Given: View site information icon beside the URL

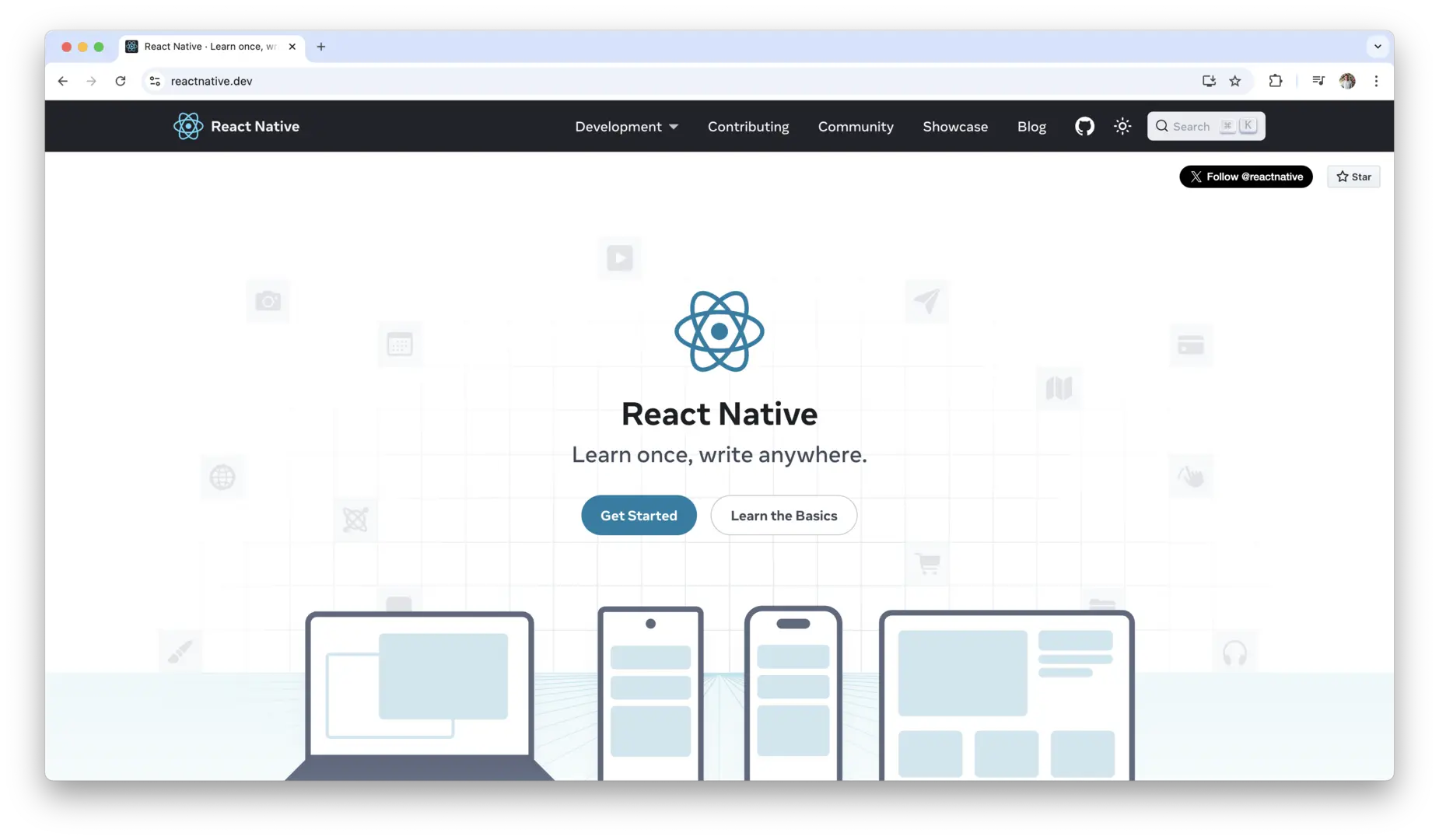Looking at the screenshot, I should point(155,81).
